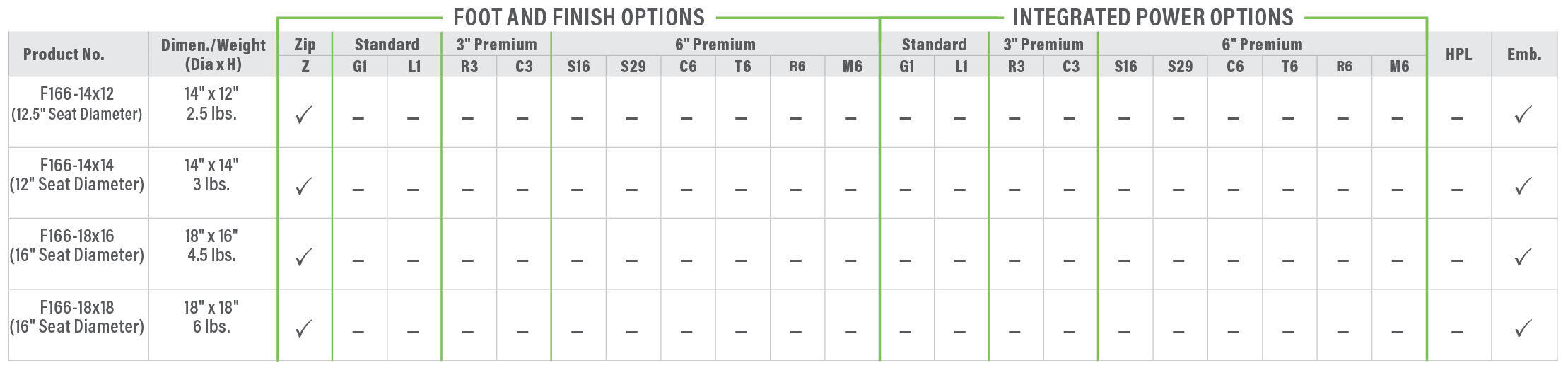Click the Emb. checkmark for F166-18x18
Image resolution: width=1568 pixels, height=368 pixels.
point(1523,328)
